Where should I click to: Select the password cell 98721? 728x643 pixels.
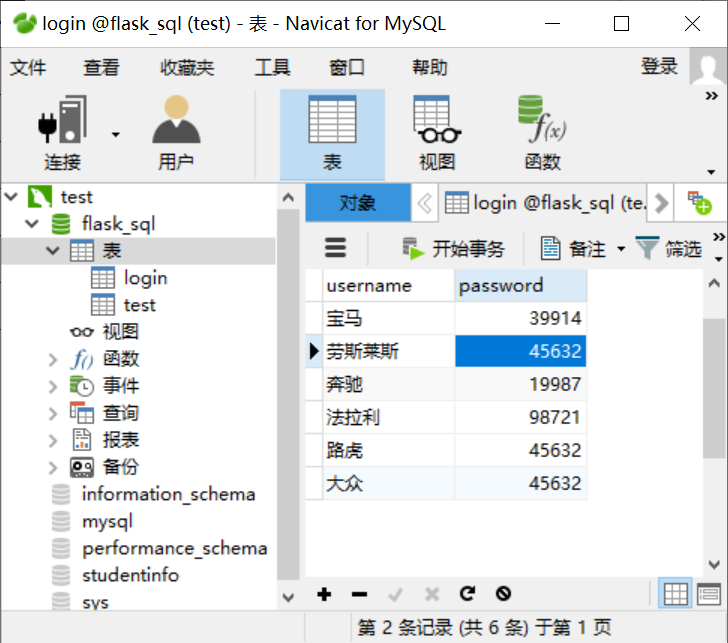point(520,417)
